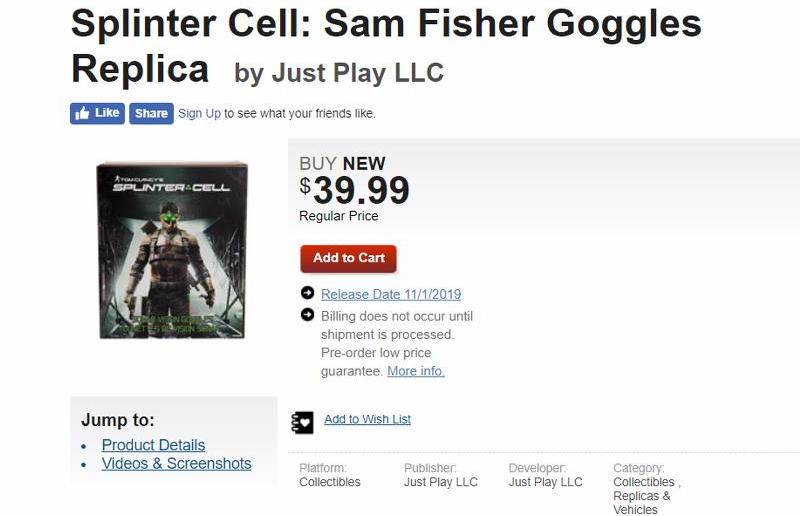800x516 pixels.
Task: Open the Facebook Sign Up link
Action: point(199,113)
